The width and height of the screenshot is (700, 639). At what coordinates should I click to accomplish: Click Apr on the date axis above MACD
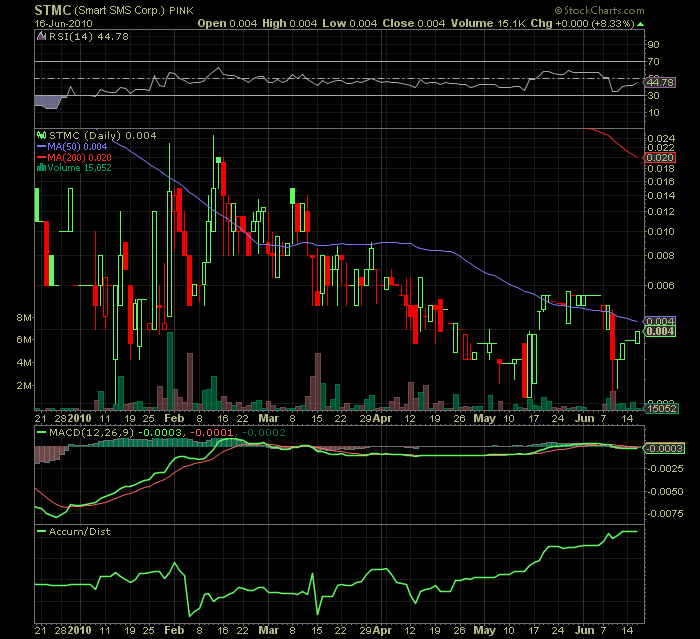[x=382, y=418]
